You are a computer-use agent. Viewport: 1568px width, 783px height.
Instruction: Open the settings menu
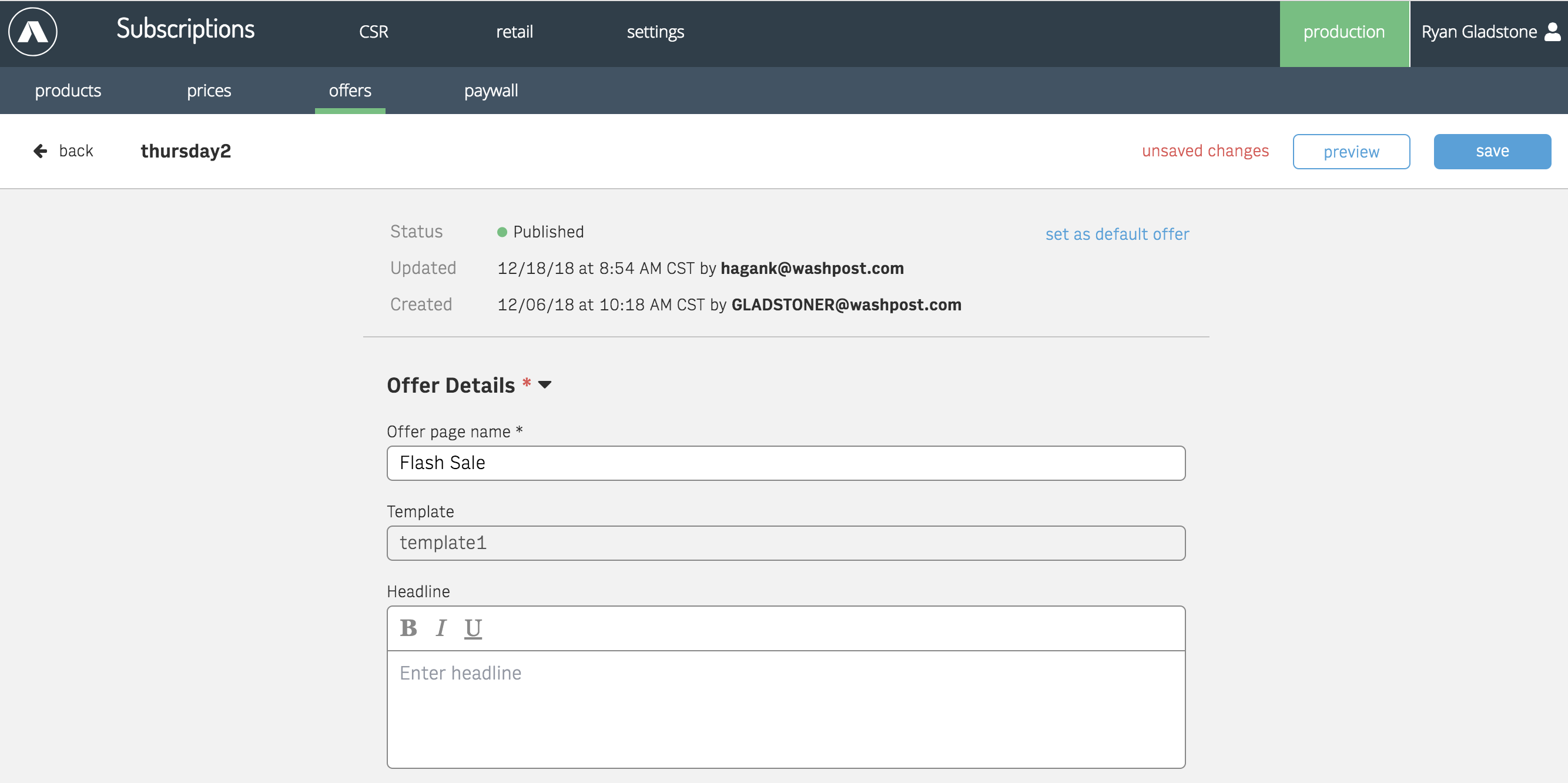pyautogui.click(x=655, y=32)
